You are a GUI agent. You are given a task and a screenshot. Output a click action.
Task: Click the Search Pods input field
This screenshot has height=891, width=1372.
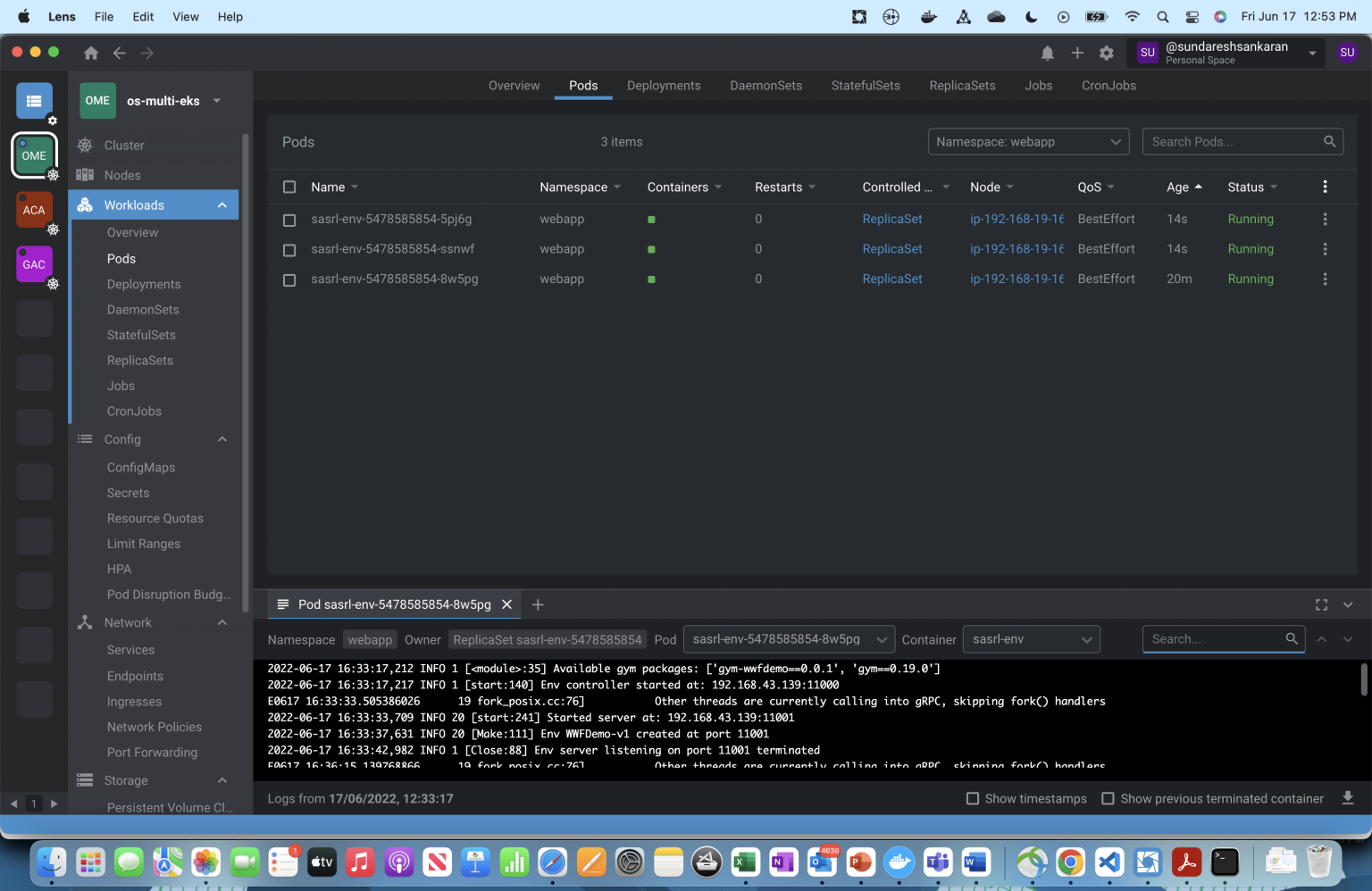[x=1233, y=142]
